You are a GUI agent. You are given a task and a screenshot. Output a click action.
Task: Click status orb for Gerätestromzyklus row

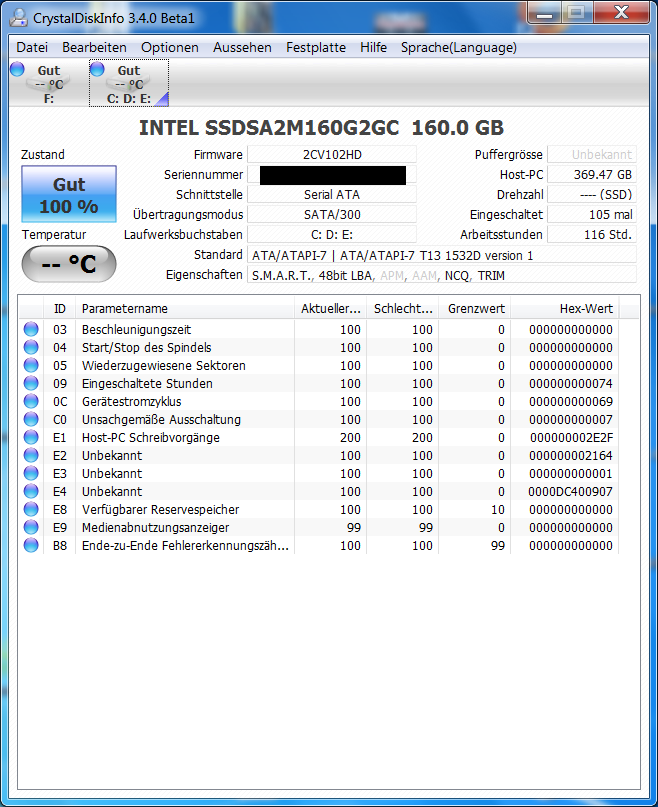pos(31,401)
